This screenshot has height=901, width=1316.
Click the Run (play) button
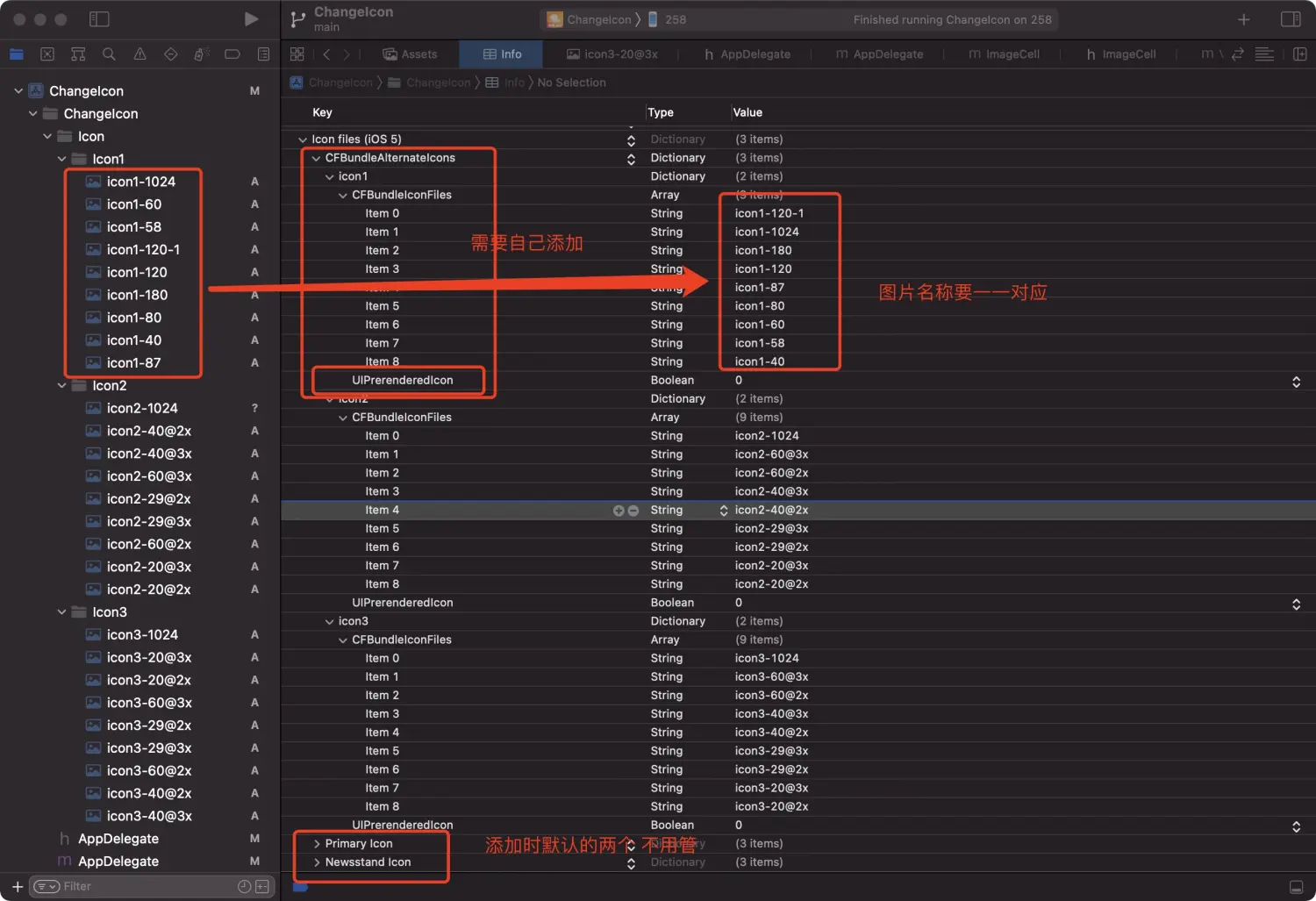tap(251, 19)
